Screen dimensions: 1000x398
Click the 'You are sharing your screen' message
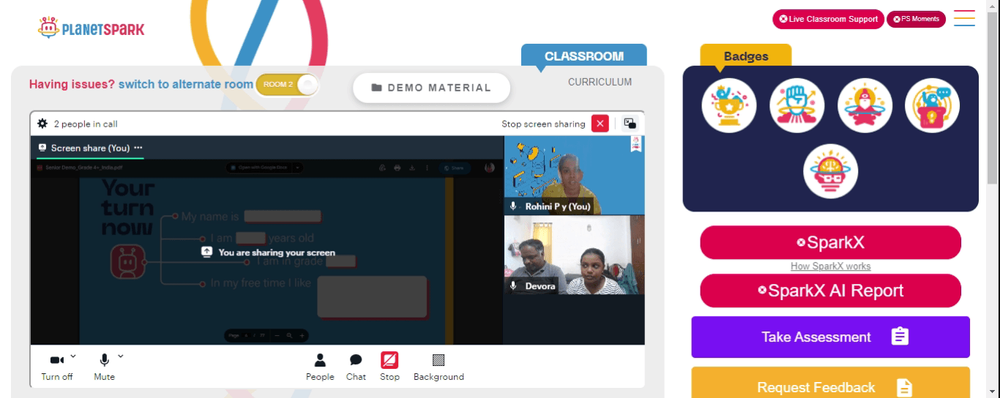point(268,252)
